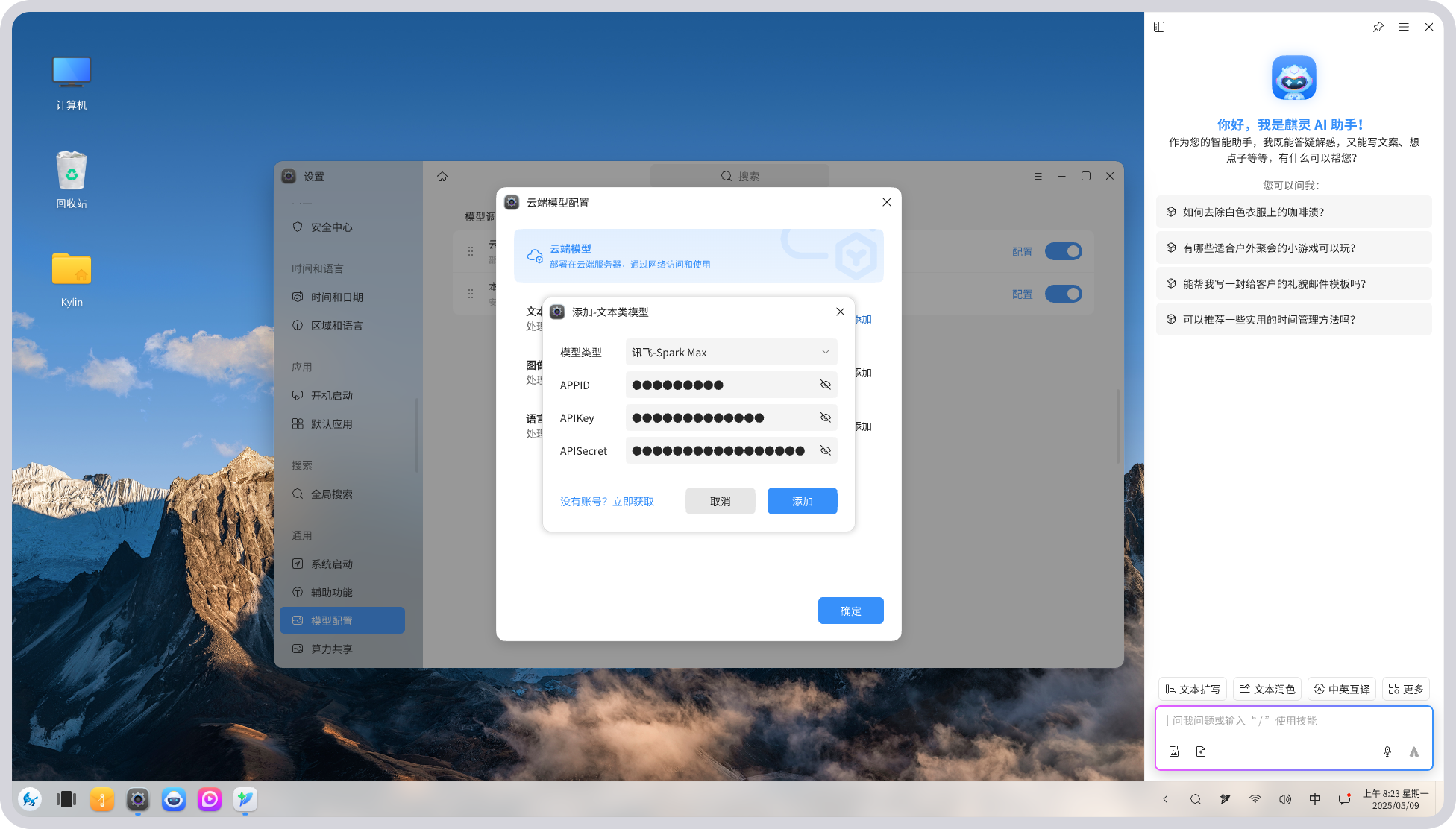Screen dimensions: 1456x829
Task: Pin the AI assistant panel
Action: [1378, 27]
